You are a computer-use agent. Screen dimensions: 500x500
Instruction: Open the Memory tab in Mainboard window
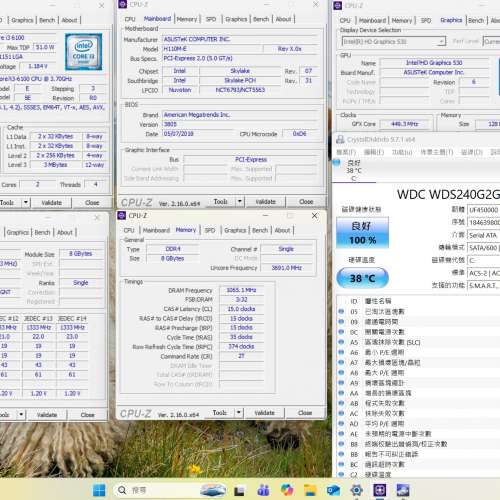point(187,19)
